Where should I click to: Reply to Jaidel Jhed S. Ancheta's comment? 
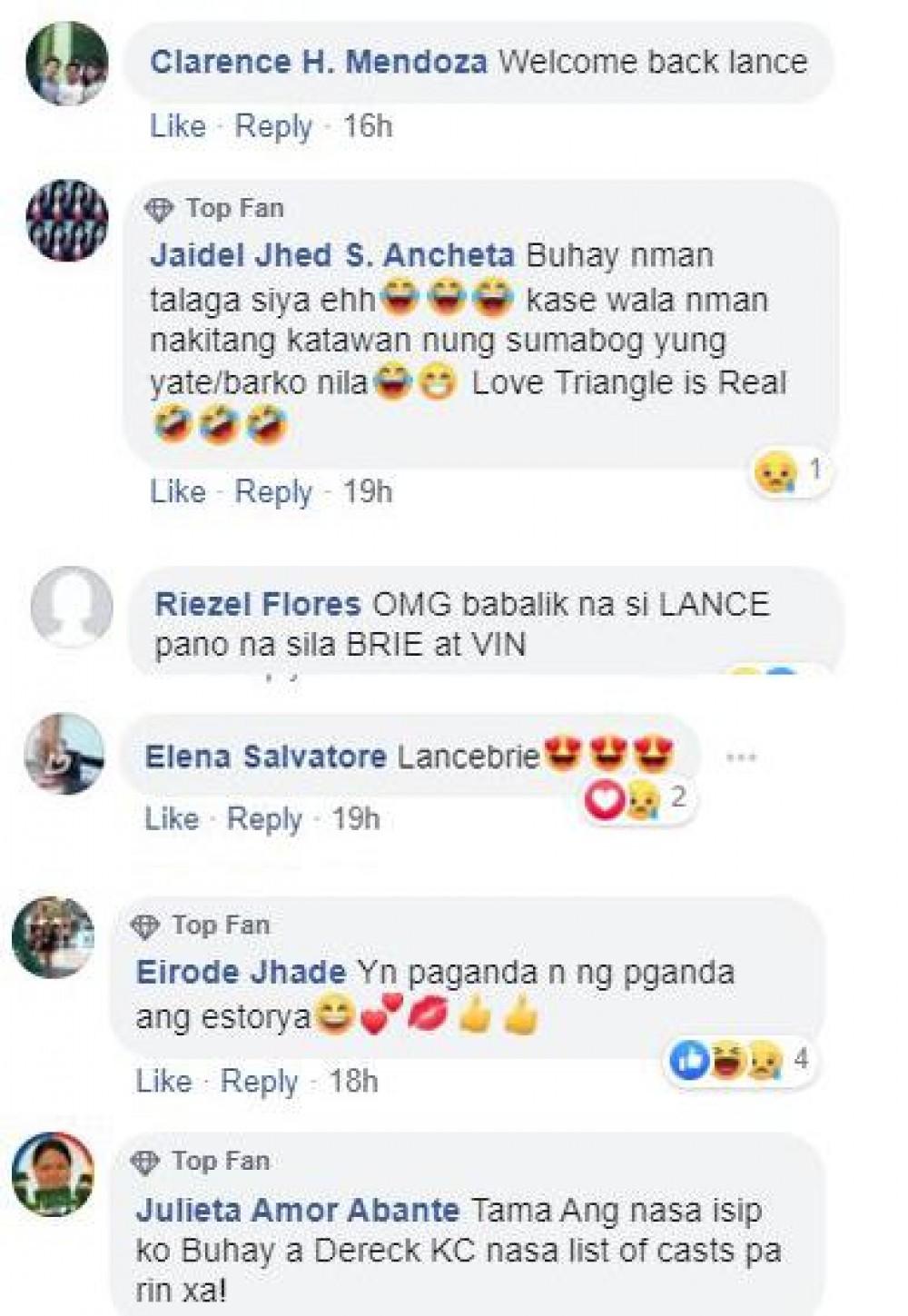coord(273,491)
